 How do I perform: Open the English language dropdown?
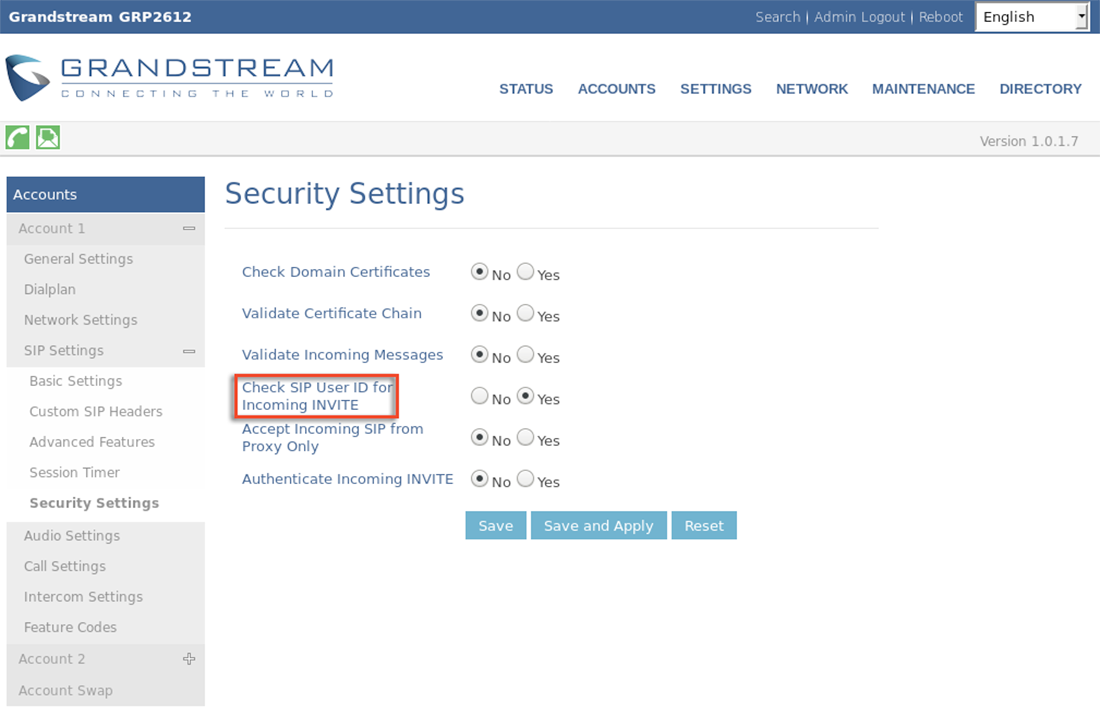coord(1032,18)
